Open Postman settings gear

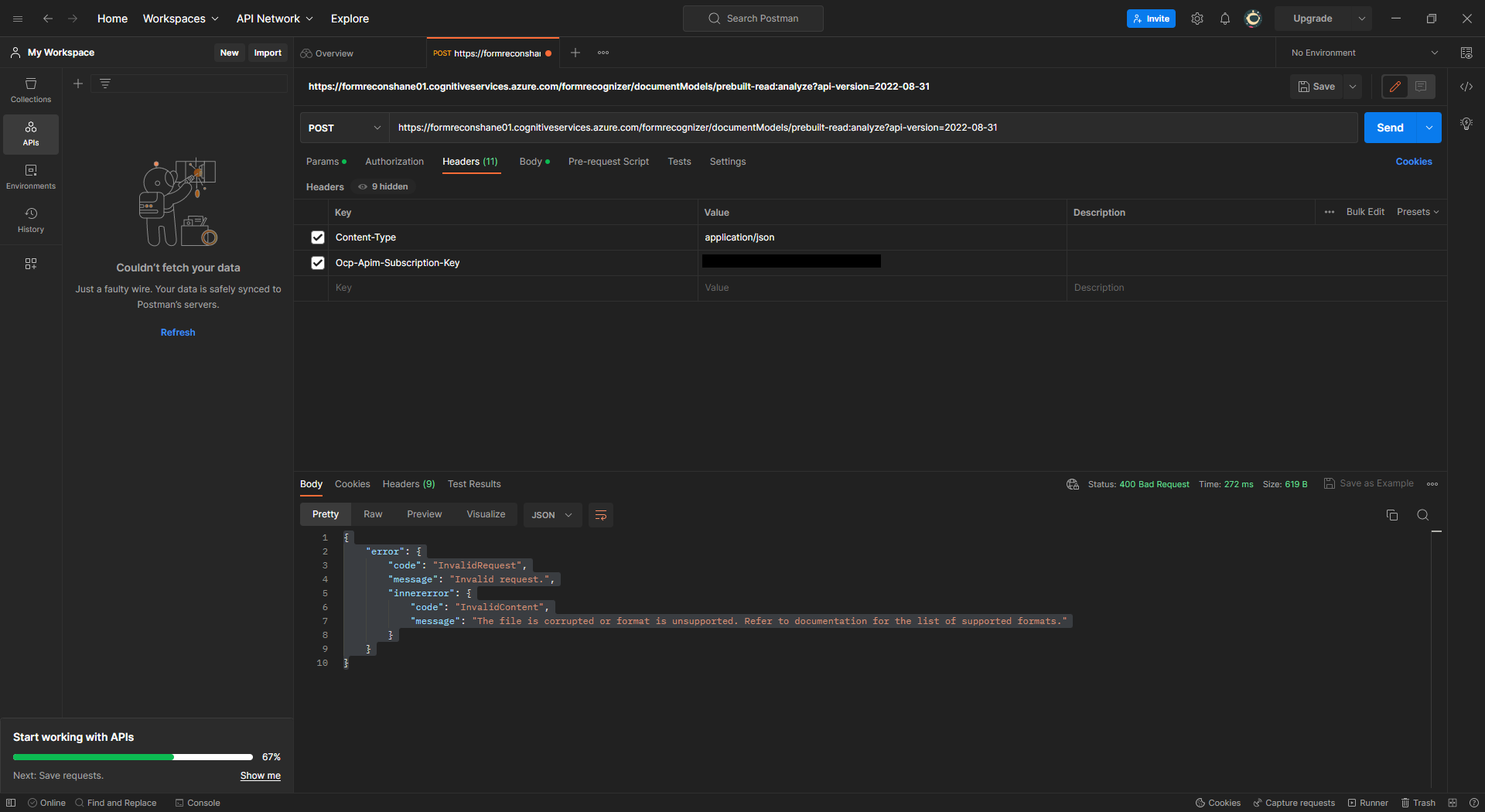(x=1197, y=18)
